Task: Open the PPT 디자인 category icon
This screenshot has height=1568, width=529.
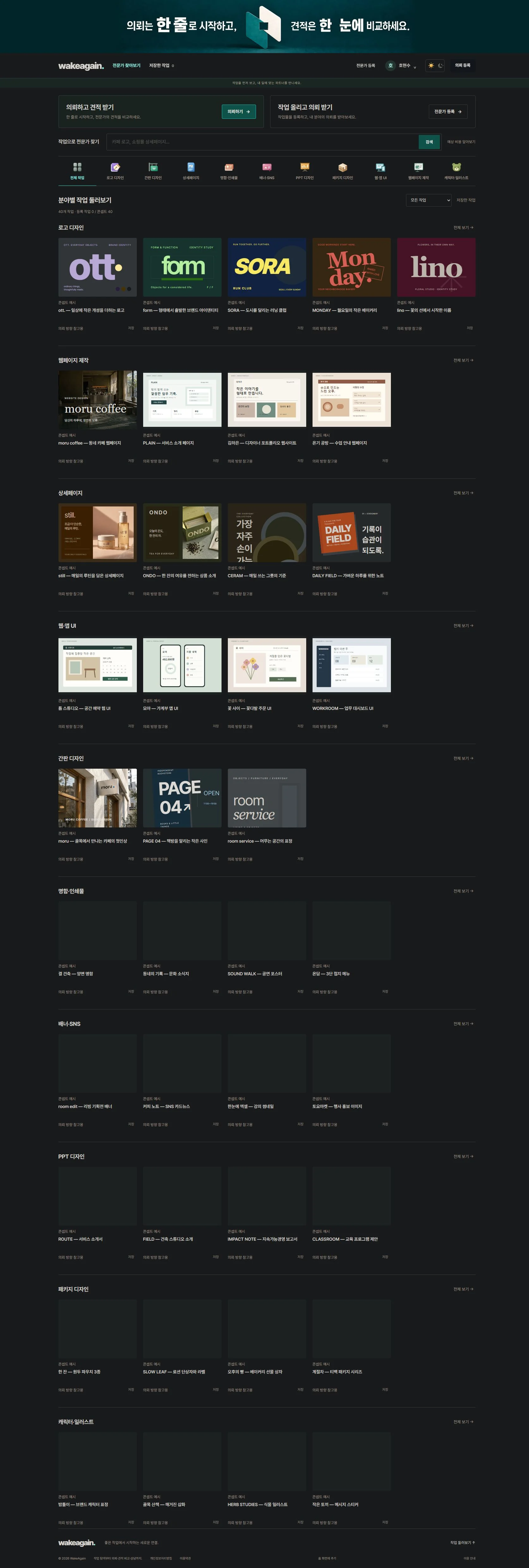Action: tap(305, 167)
